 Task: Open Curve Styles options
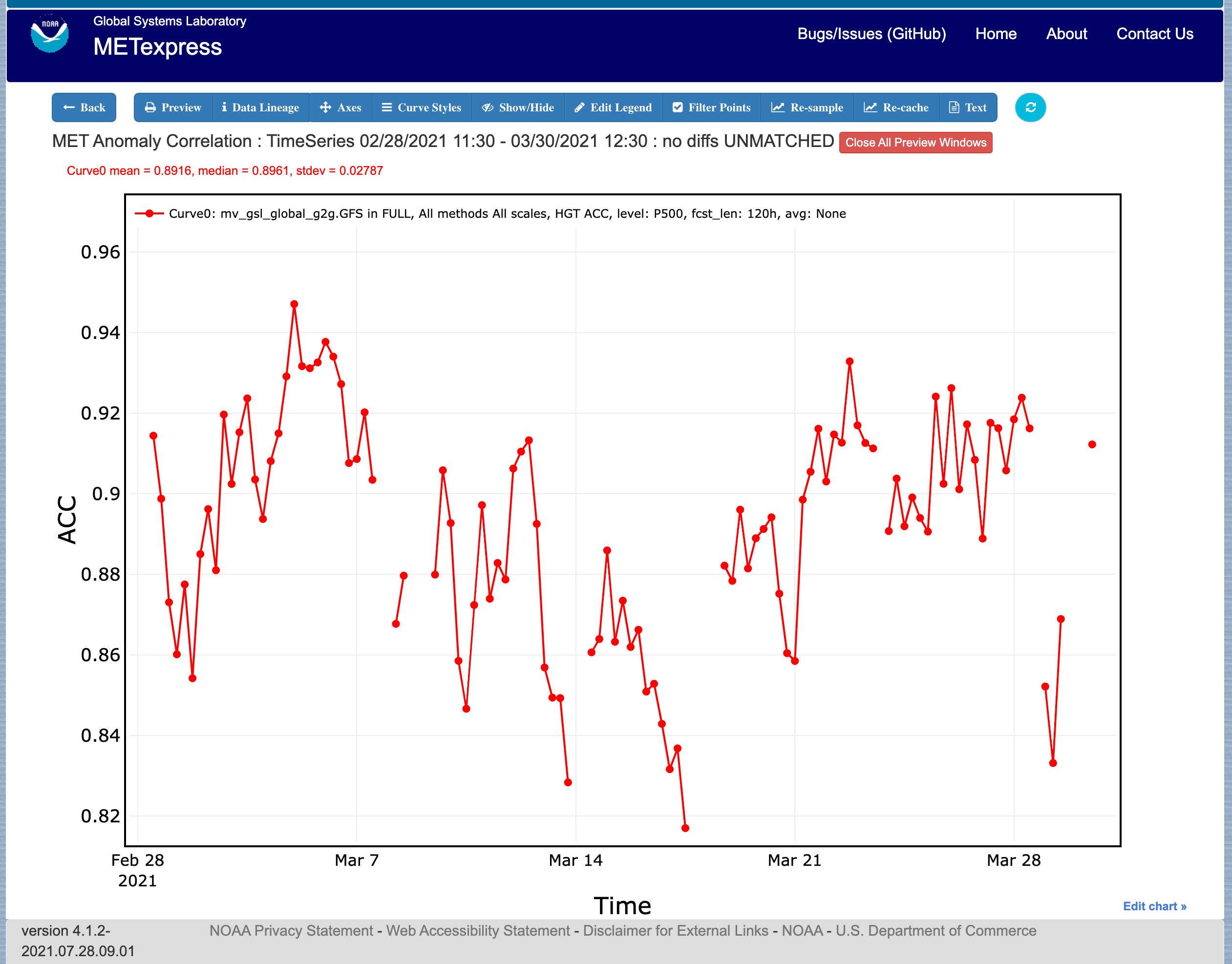(x=421, y=107)
